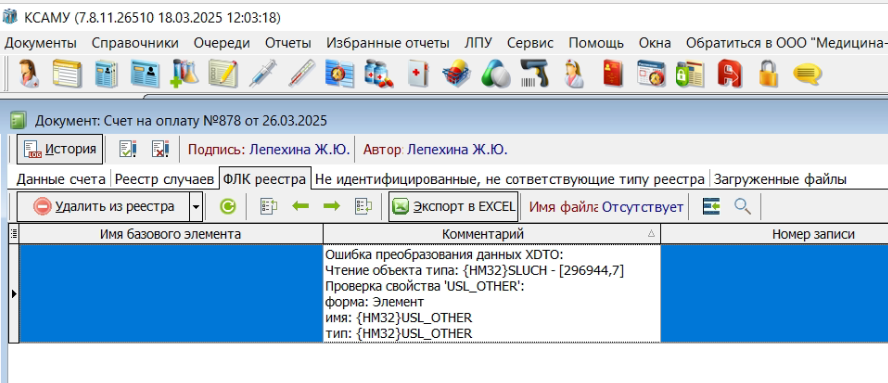Click the magnifying glass search icon
Viewport: 888px width, 383px height.
(742, 206)
